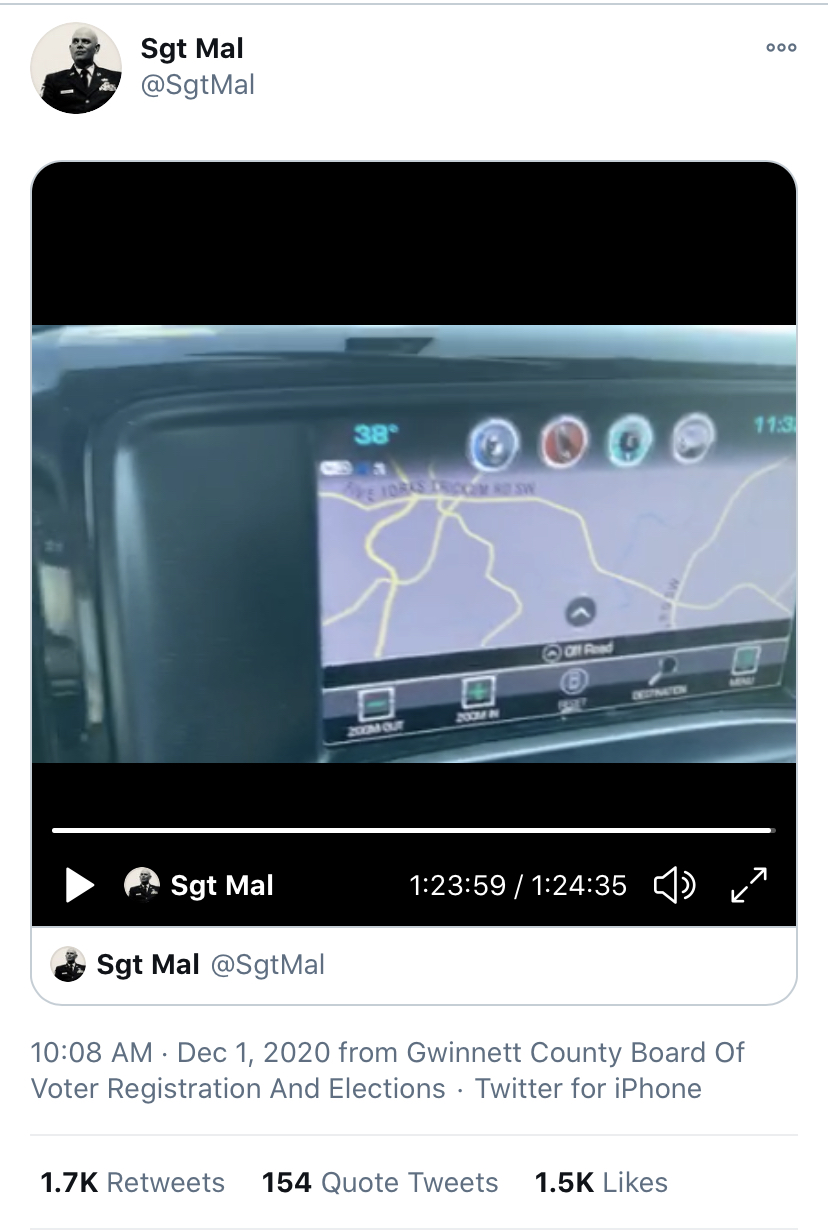Mute the video with speaker icon
Image resolution: width=828 pixels, height=1230 pixels.
675,884
